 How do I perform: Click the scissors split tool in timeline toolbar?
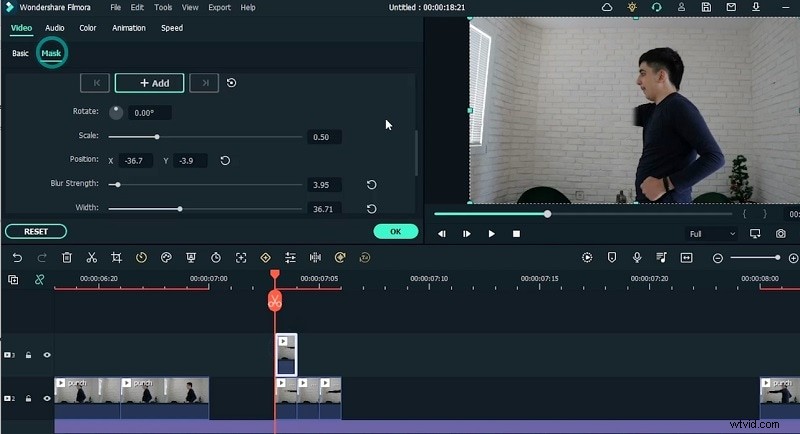[x=91, y=258]
